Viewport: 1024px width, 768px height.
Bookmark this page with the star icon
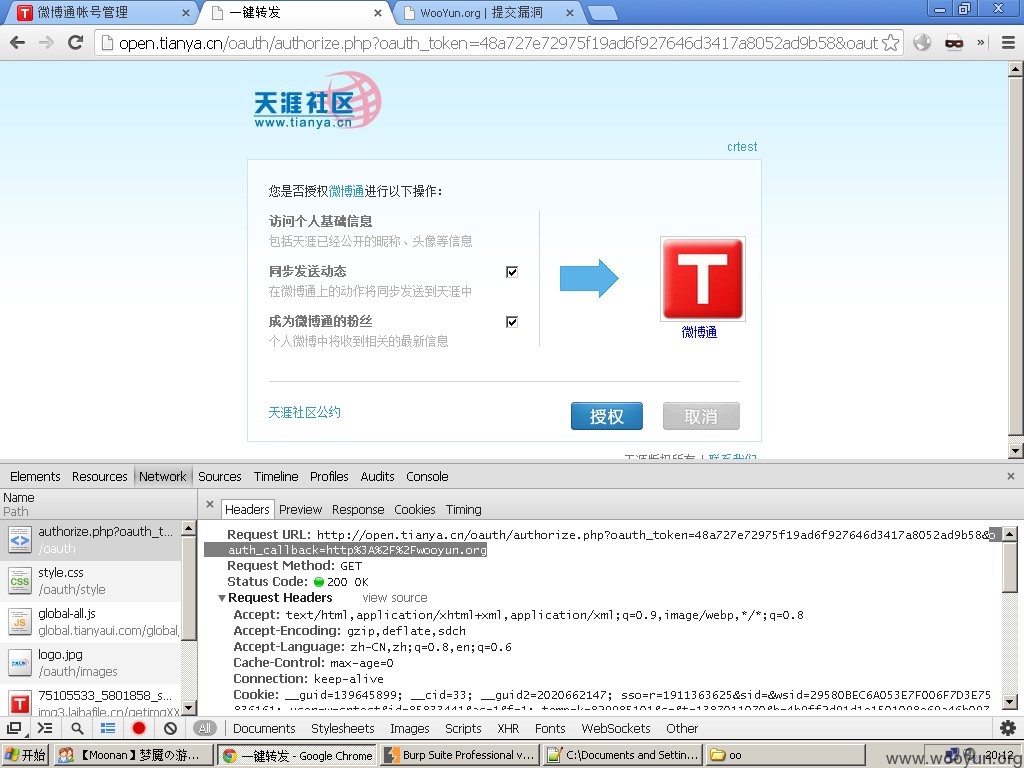point(890,43)
